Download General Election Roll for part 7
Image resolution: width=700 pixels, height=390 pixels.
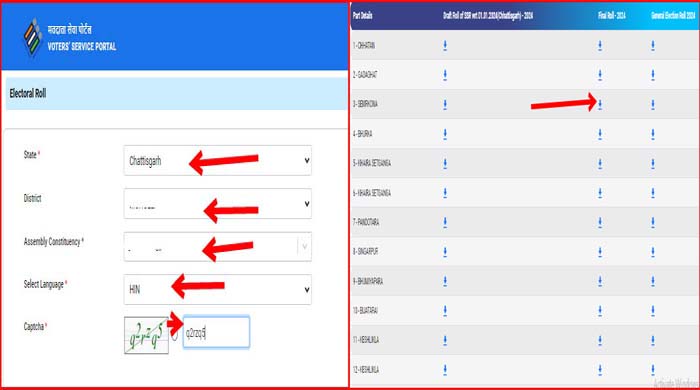653,222
